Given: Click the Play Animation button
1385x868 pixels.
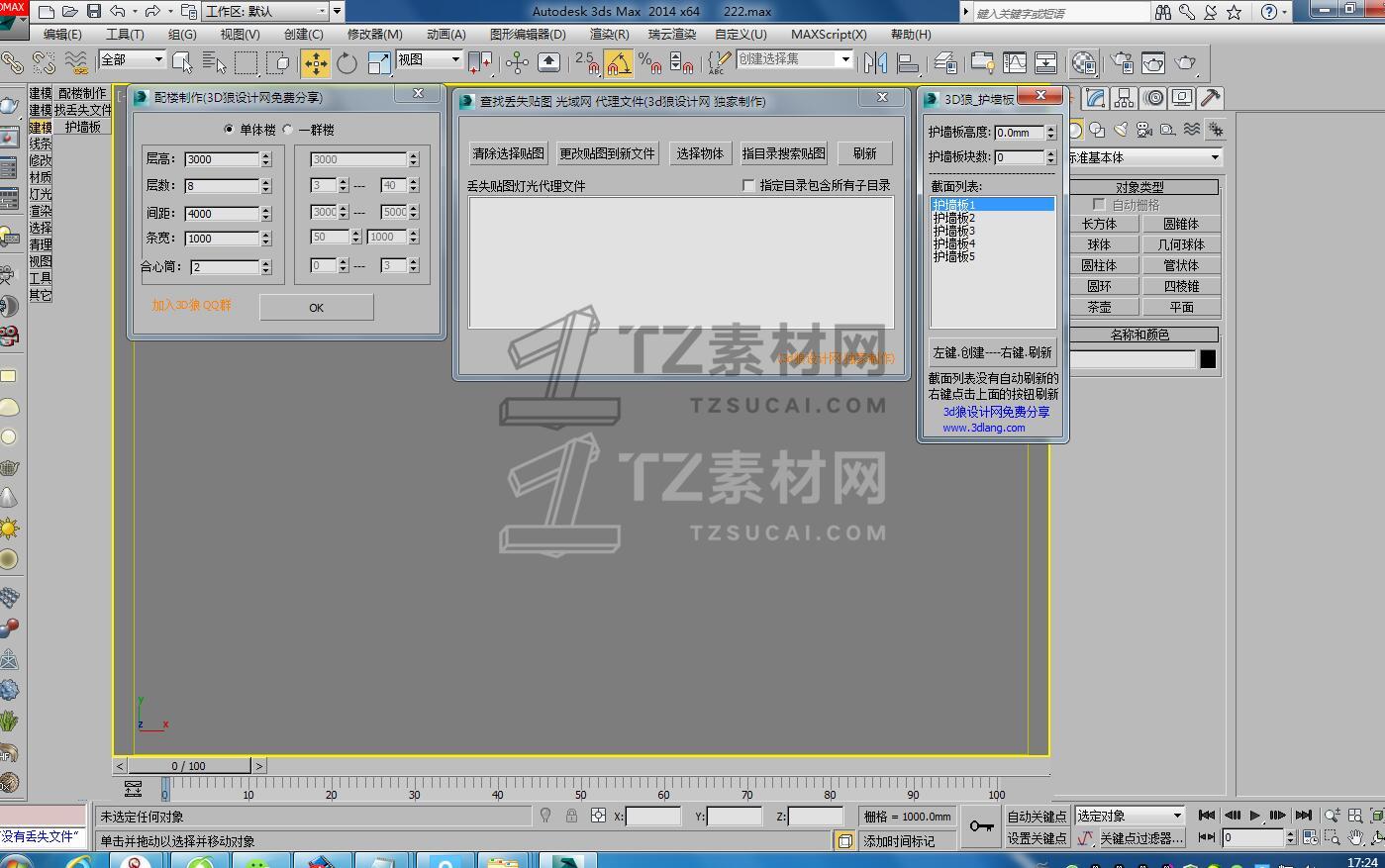Looking at the screenshot, I should point(1254,816).
